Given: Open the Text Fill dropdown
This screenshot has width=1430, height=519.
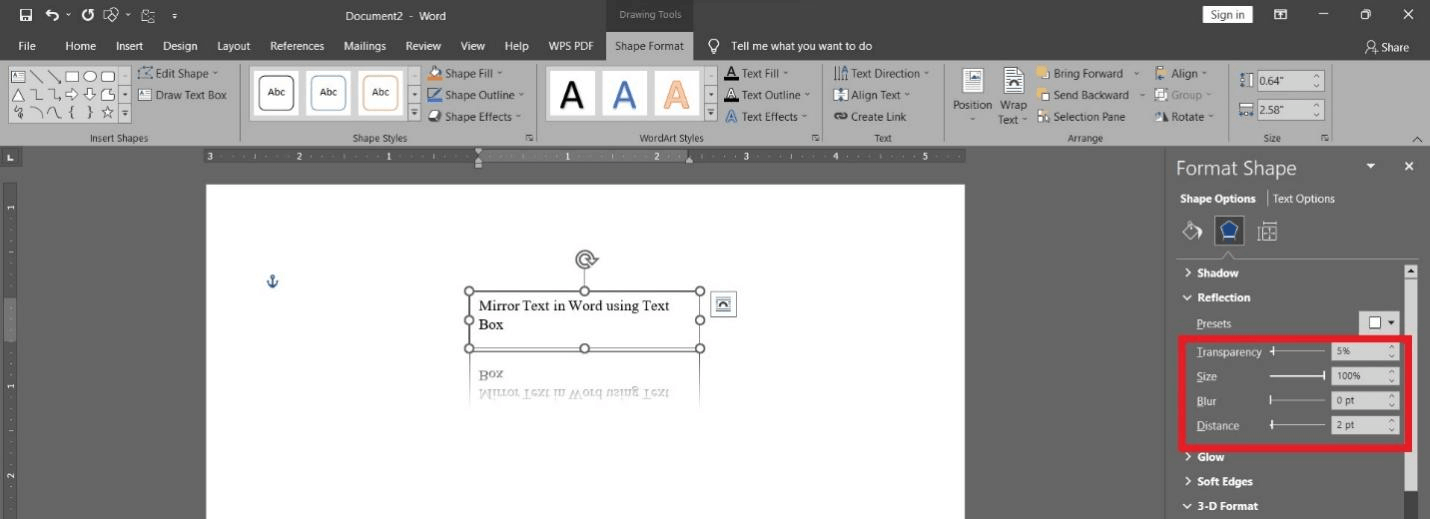Looking at the screenshot, I should tap(757, 73).
